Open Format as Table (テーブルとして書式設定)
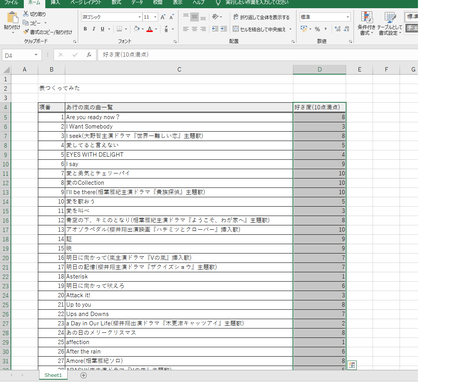Image resolution: width=450 pixels, height=382 pixels. tap(389, 23)
